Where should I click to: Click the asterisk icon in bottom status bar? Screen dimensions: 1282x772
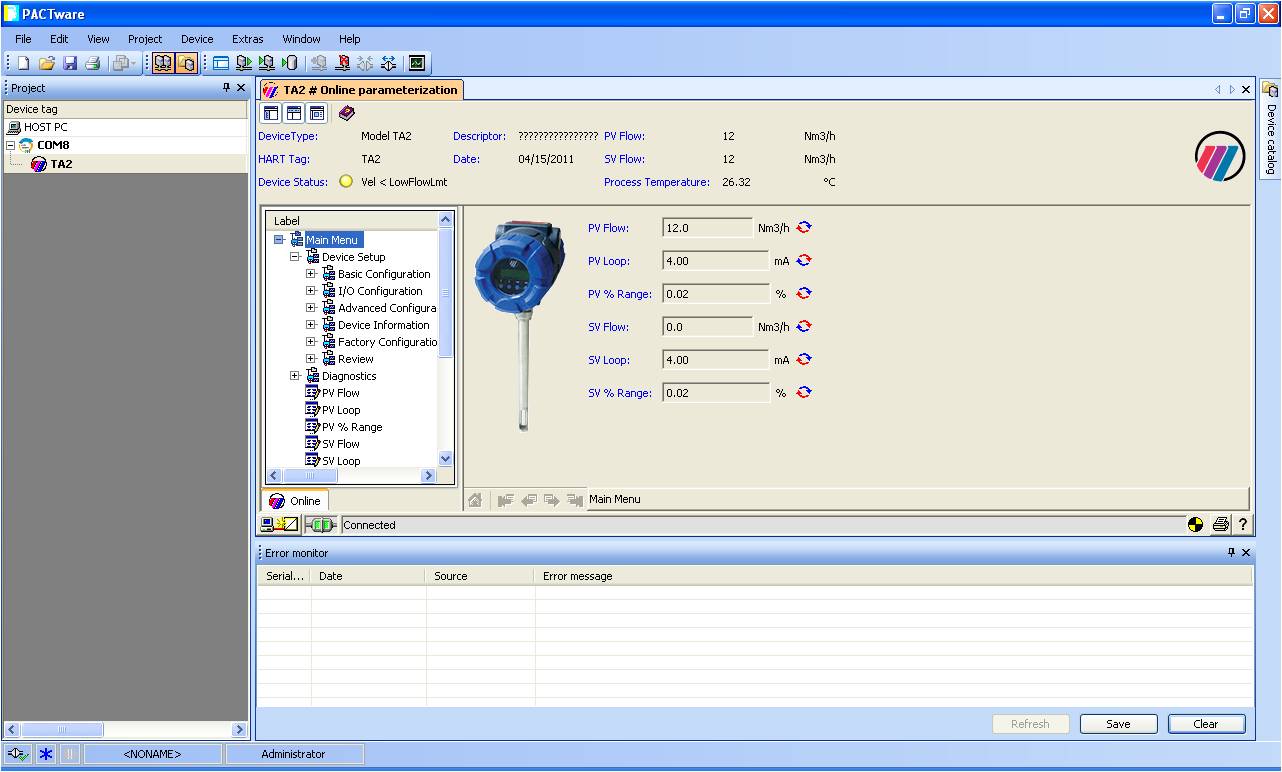(x=46, y=754)
